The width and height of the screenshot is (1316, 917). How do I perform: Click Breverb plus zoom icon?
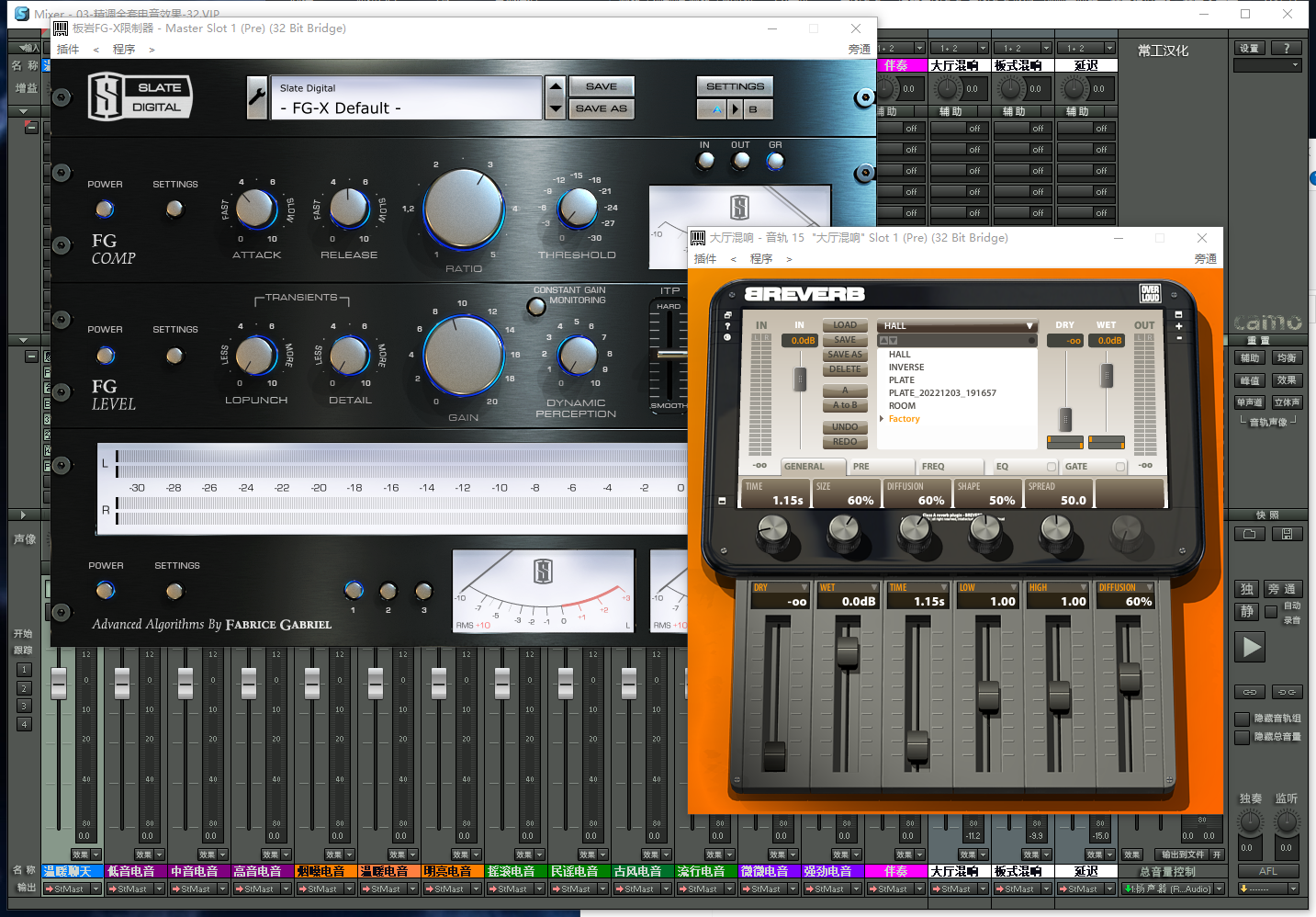tap(1179, 326)
